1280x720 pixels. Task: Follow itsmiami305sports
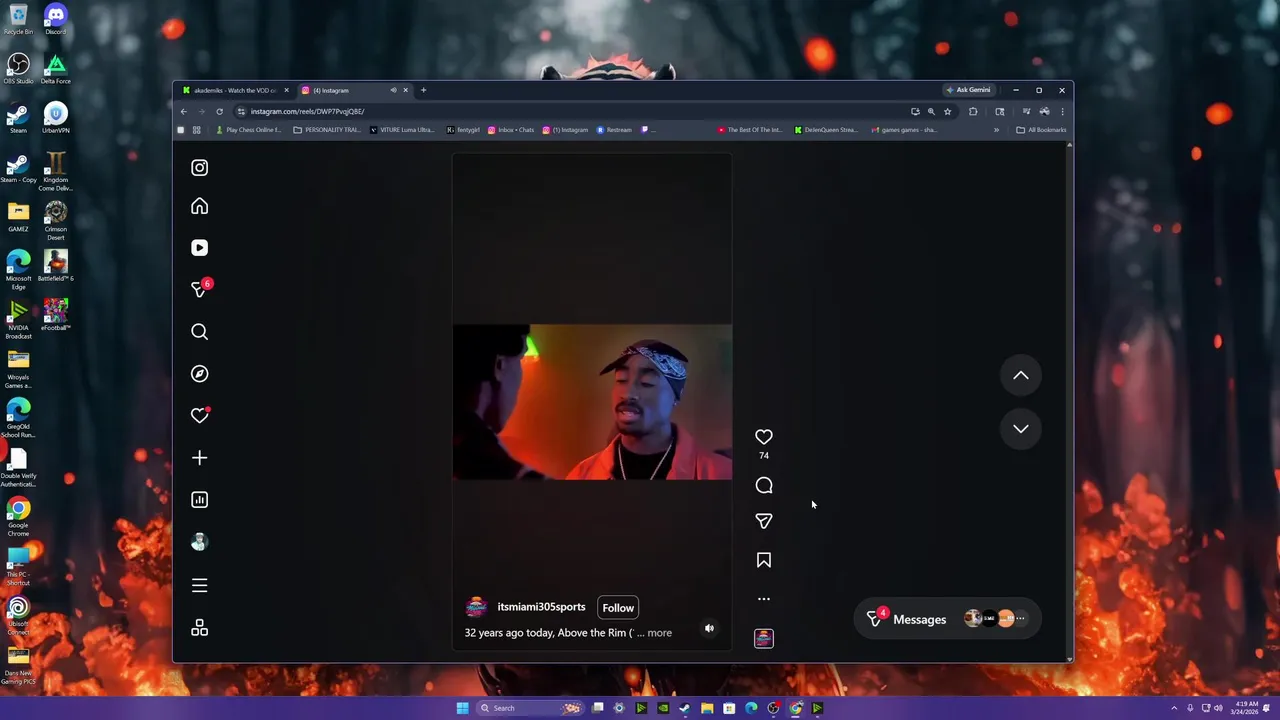point(618,608)
